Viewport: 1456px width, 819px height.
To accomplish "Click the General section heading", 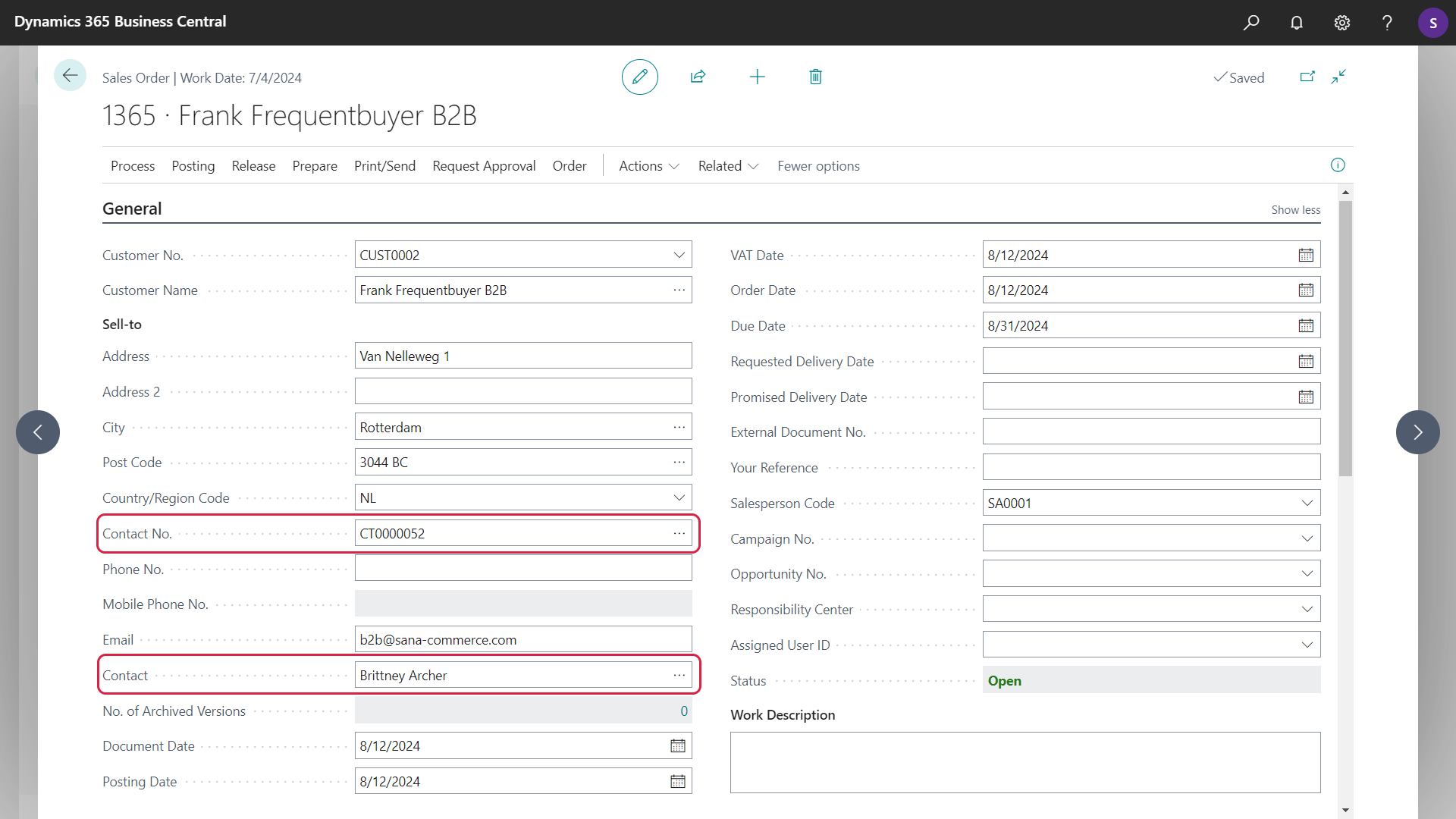I will click(x=132, y=209).
